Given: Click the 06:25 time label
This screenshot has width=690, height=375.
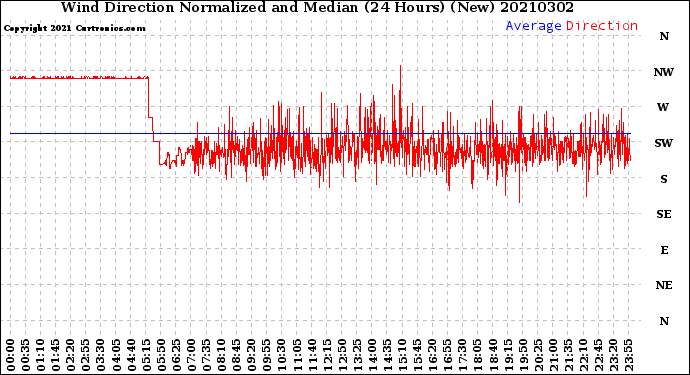Looking at the screenshot, I should pos(176,355).
